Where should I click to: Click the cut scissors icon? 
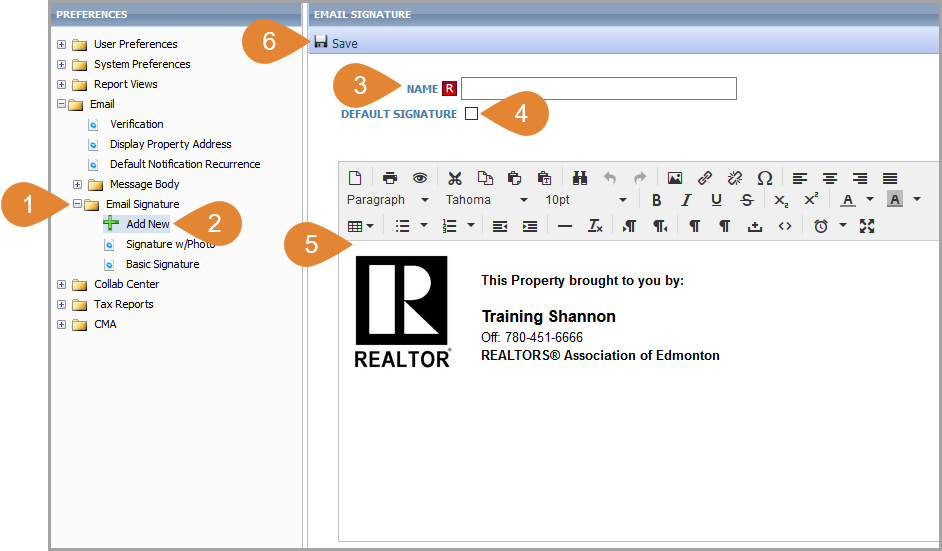coord(455,178)
